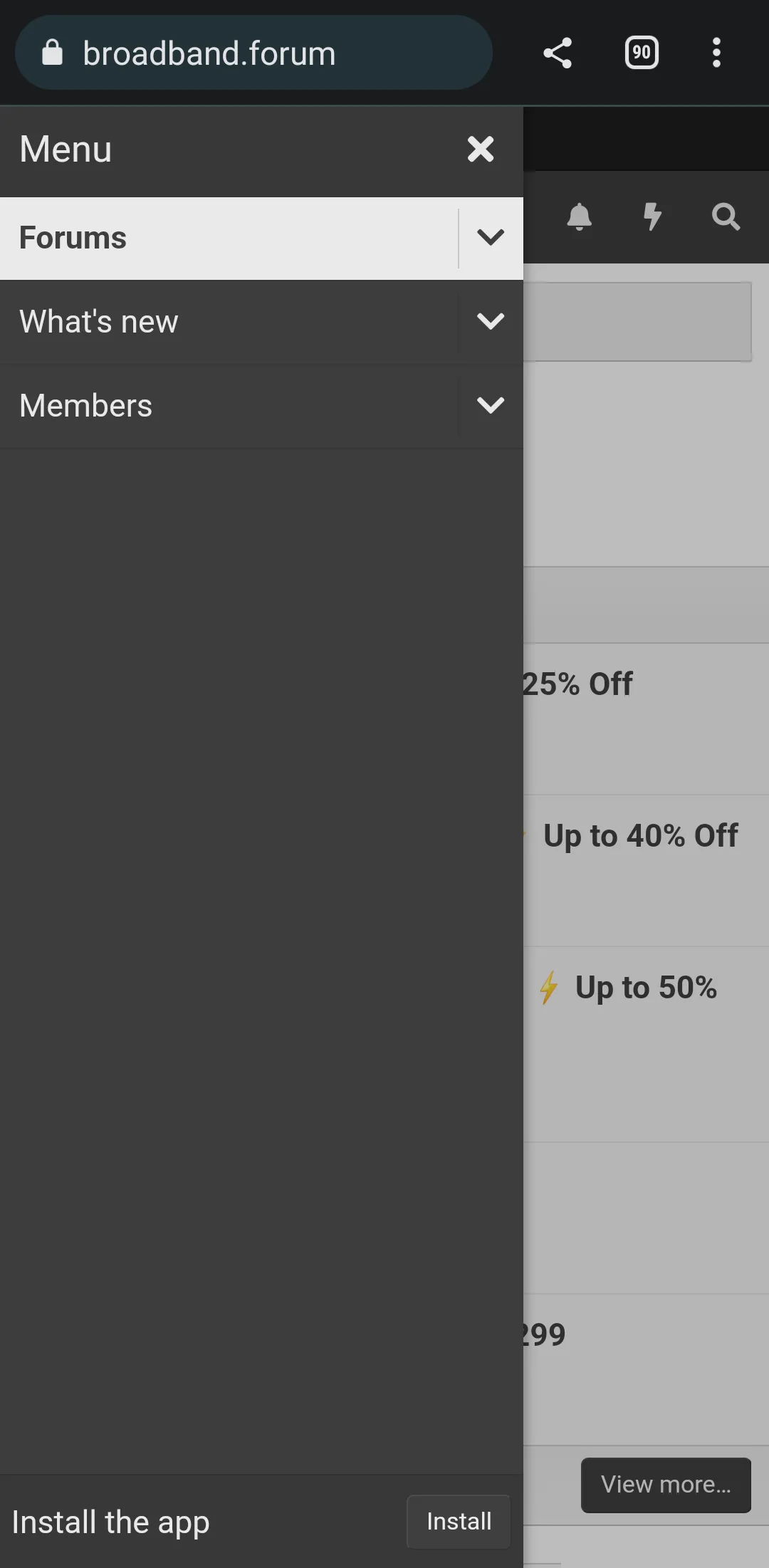Tap the notifications bell icon

[580, 216]
